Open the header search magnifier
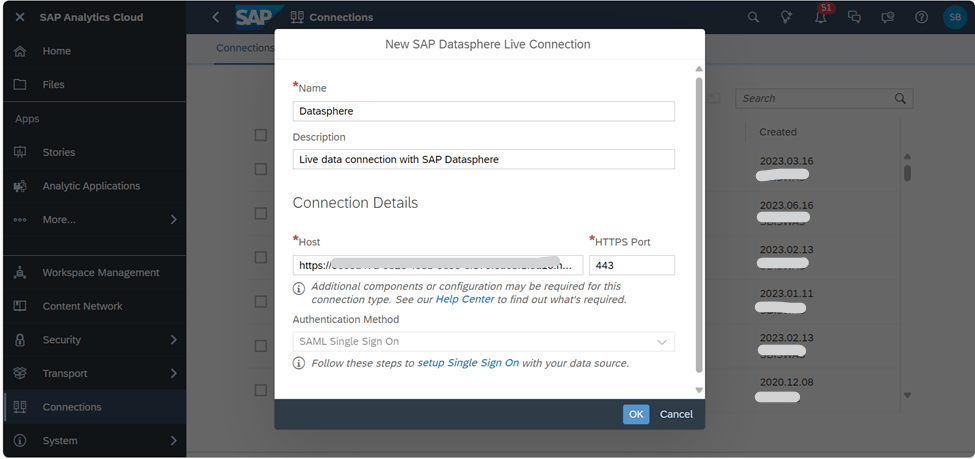Viewport: 975px width, 459px height. 753,17
